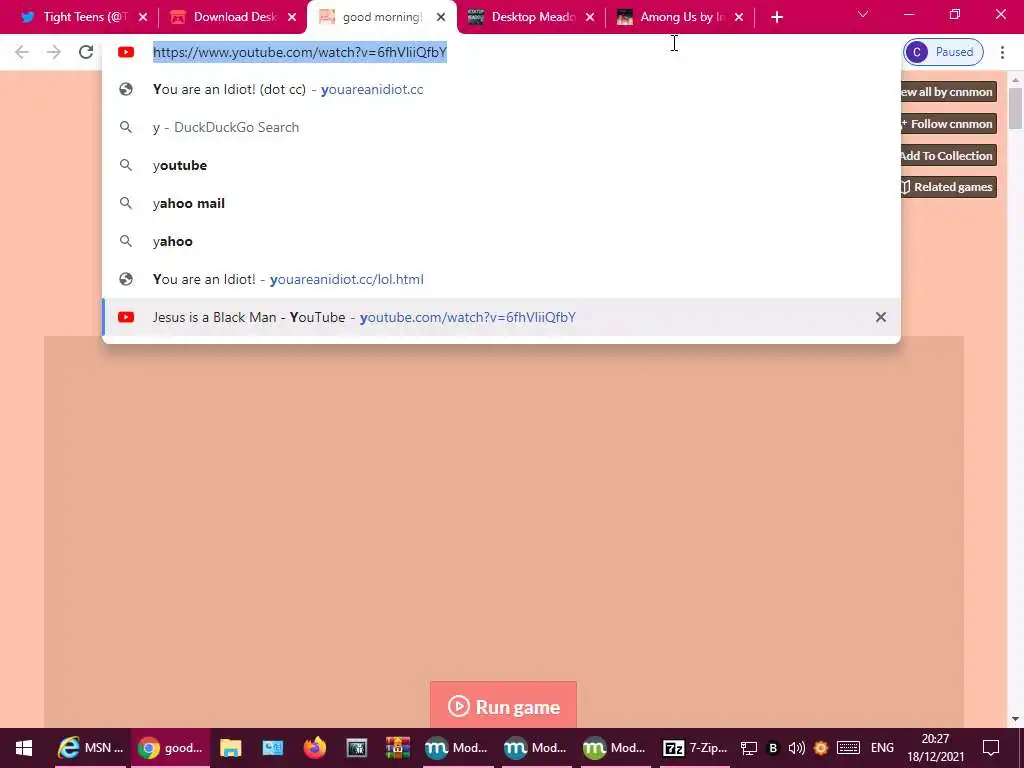Viewport: 1024px width, 768px height.
Task: Click the browser back arrow
Action: click(22, 52)
